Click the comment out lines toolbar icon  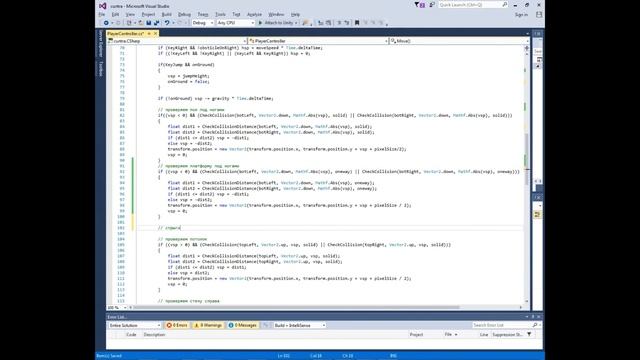pos(339,23)
